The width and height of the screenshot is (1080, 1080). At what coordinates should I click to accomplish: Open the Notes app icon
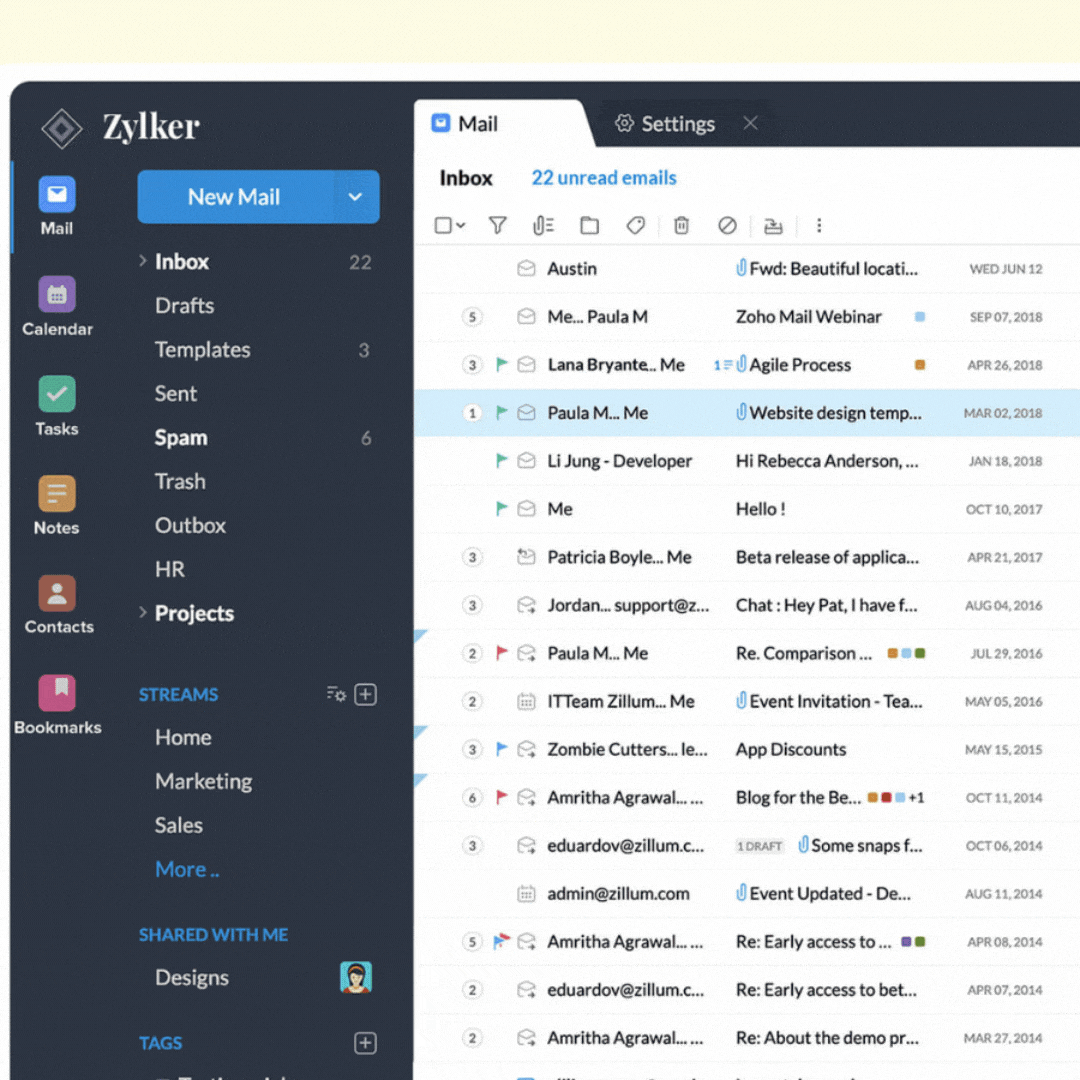tap(57, 493)
